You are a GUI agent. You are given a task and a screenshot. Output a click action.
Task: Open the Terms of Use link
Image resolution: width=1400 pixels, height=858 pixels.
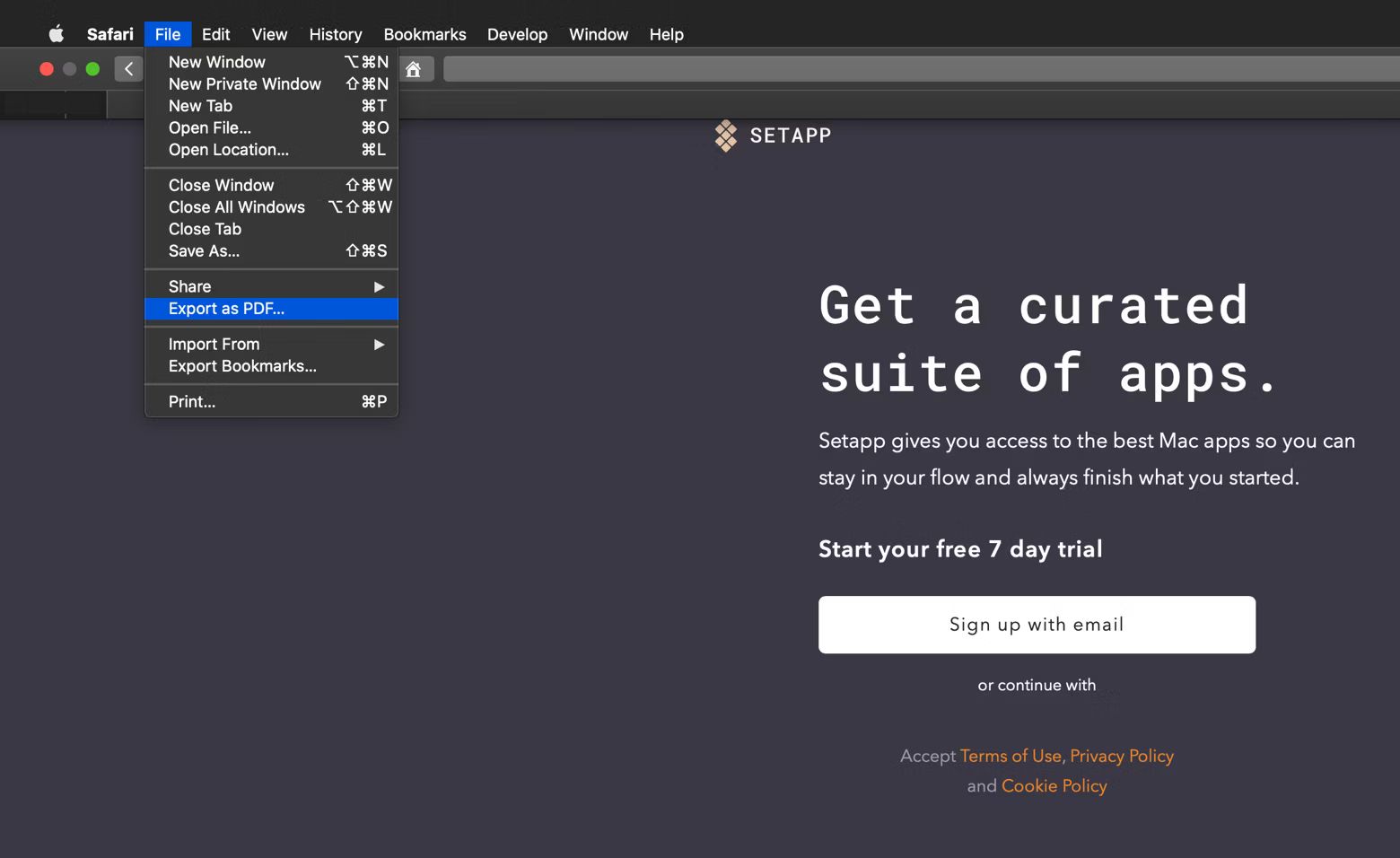[x=1011, y=756]
